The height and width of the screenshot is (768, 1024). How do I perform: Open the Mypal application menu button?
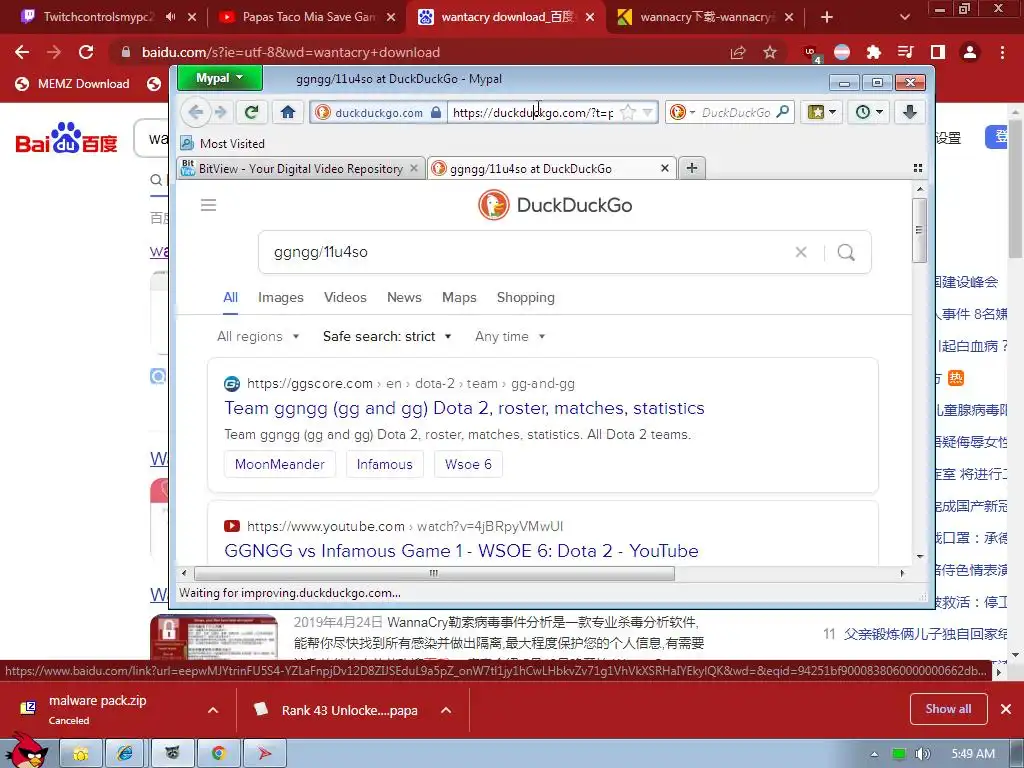pos(219,78)
